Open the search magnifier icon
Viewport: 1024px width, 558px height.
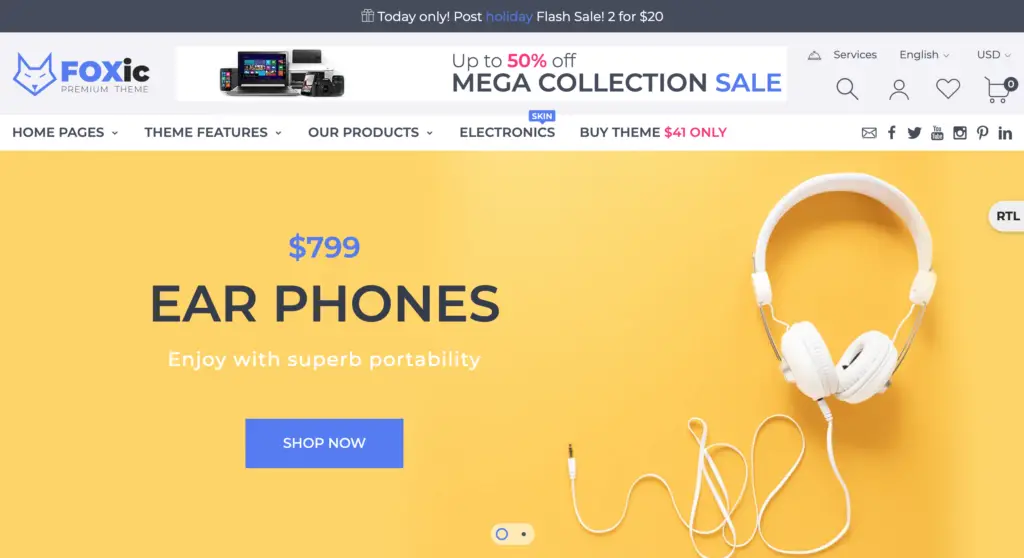coord(847,89)
